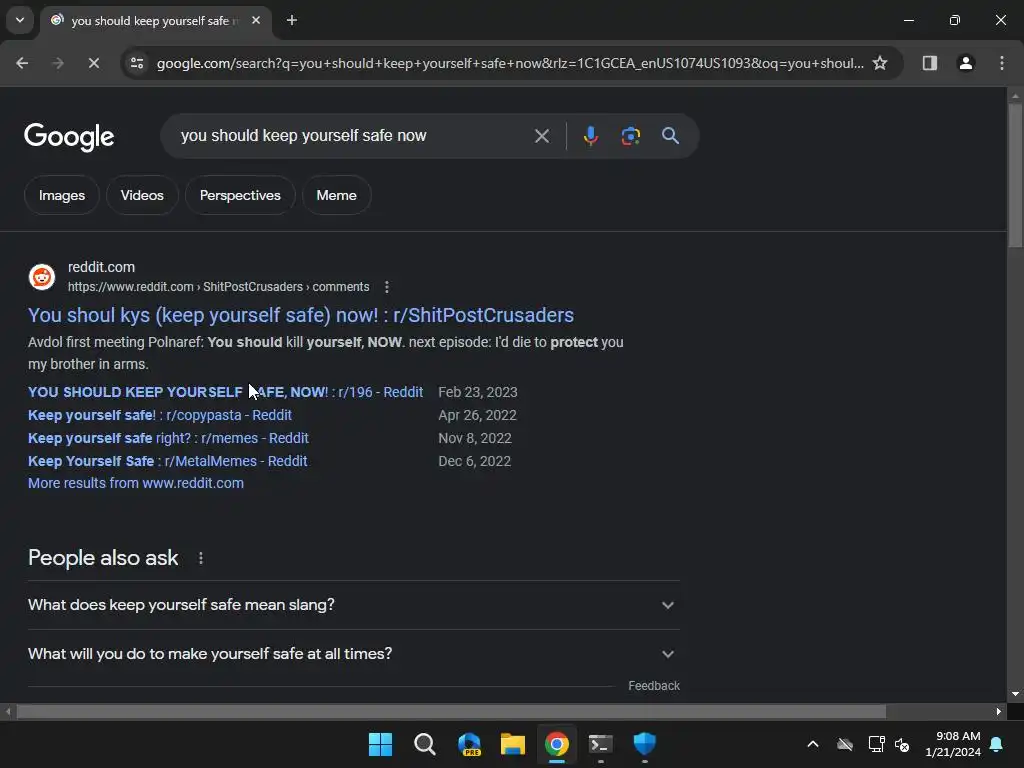Open network and volume quick settings
Image resolution: width=1024 pixels, height=768 pixels.
click(x=889, y=744)
